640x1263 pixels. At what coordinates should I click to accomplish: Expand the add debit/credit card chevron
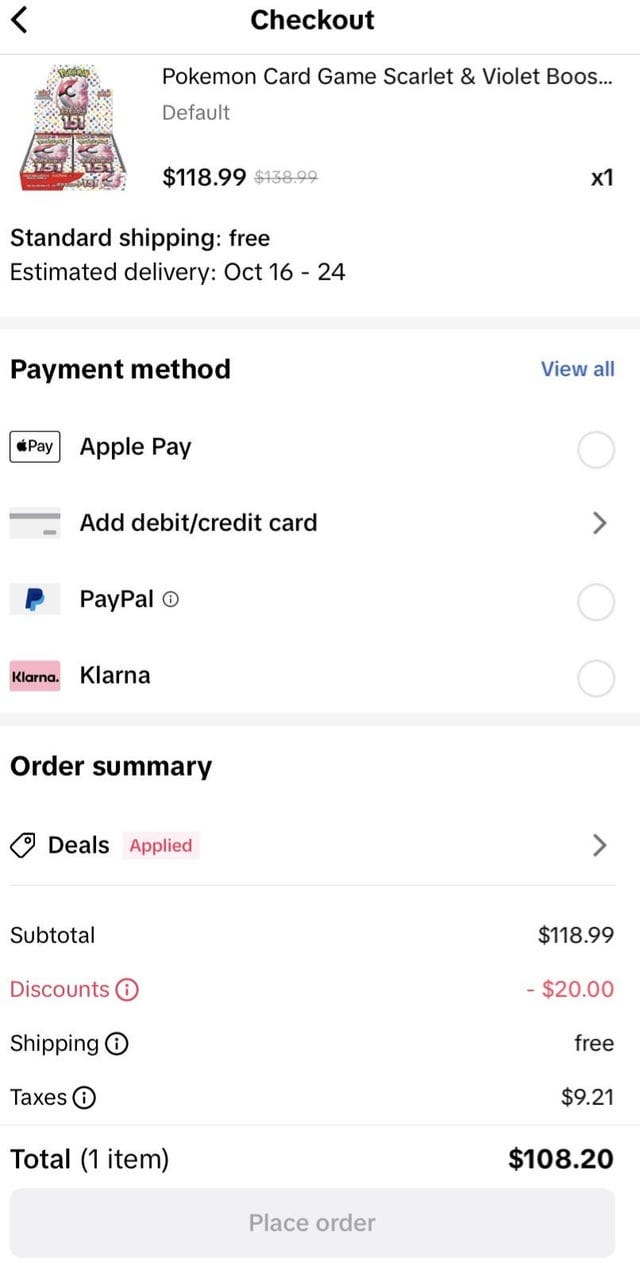[598, 522]
